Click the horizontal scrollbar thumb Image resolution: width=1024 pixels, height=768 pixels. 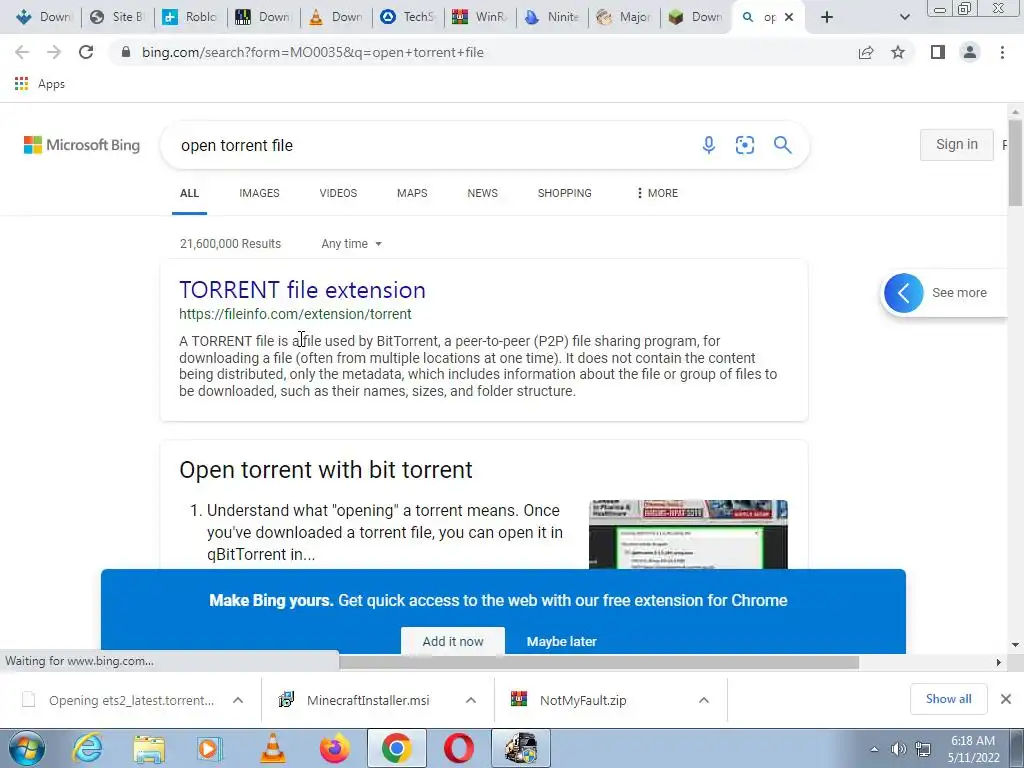click(x=599, y=662)
